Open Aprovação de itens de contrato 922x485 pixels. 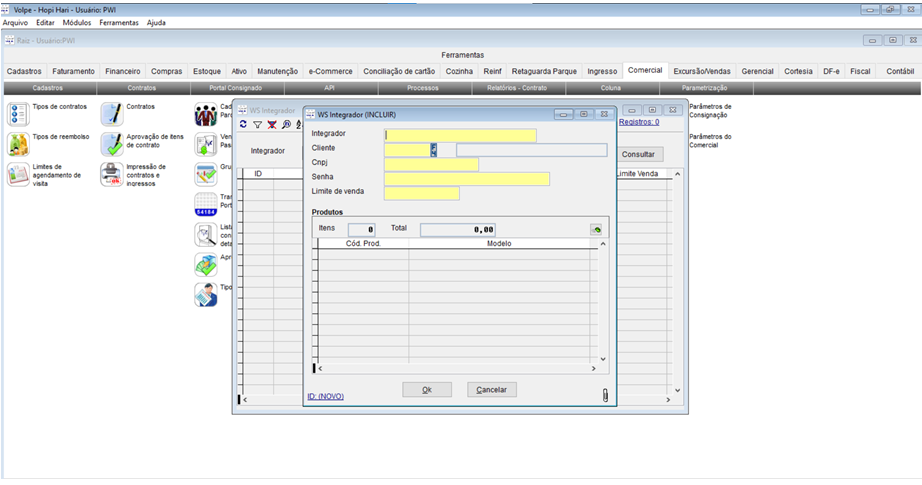111,144
